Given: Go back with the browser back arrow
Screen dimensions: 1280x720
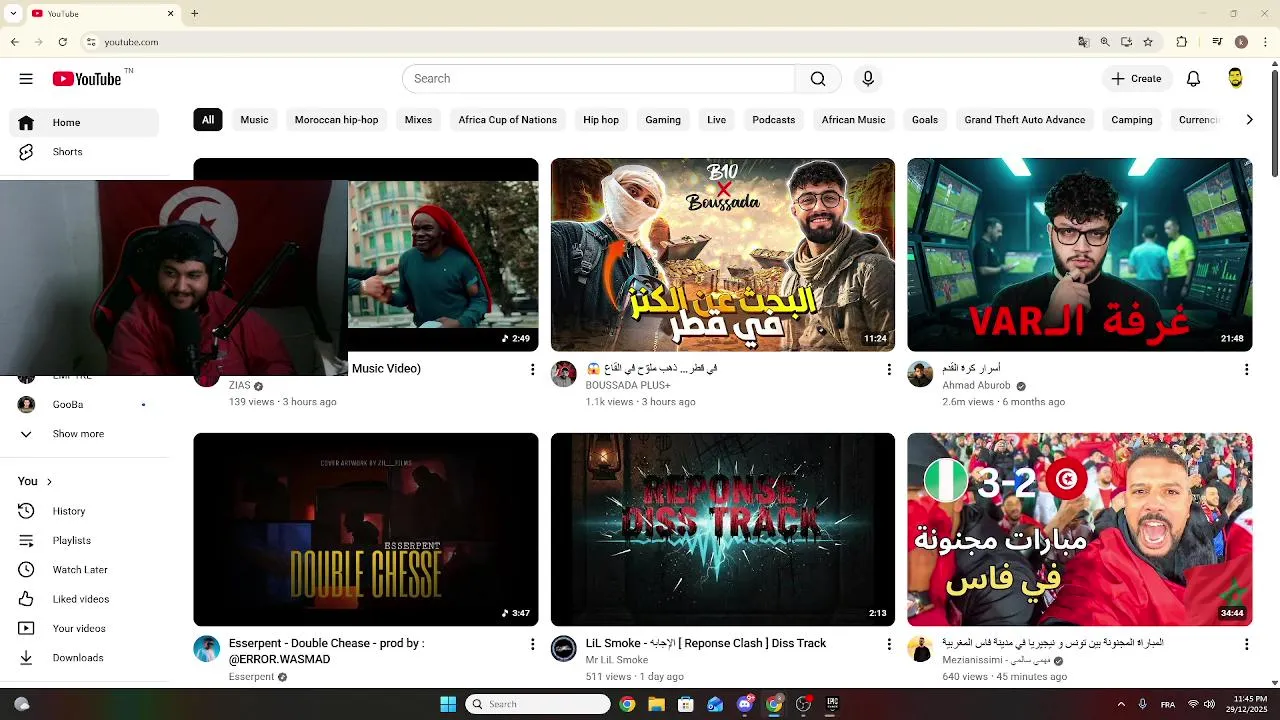Looking at the screenshot, I should [14, 42].
